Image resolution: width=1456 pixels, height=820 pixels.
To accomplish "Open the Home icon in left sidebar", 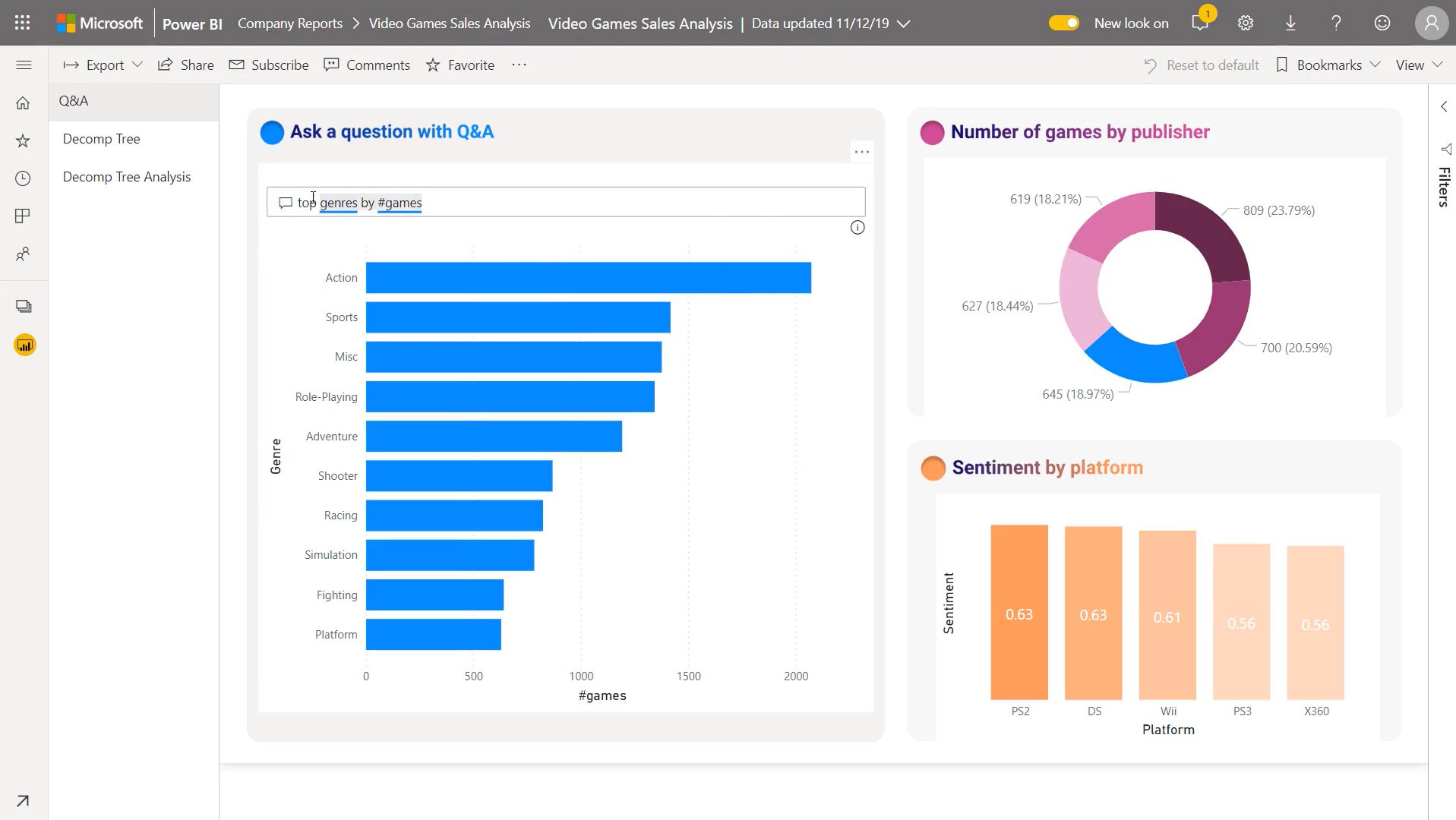I will point(23,102).
